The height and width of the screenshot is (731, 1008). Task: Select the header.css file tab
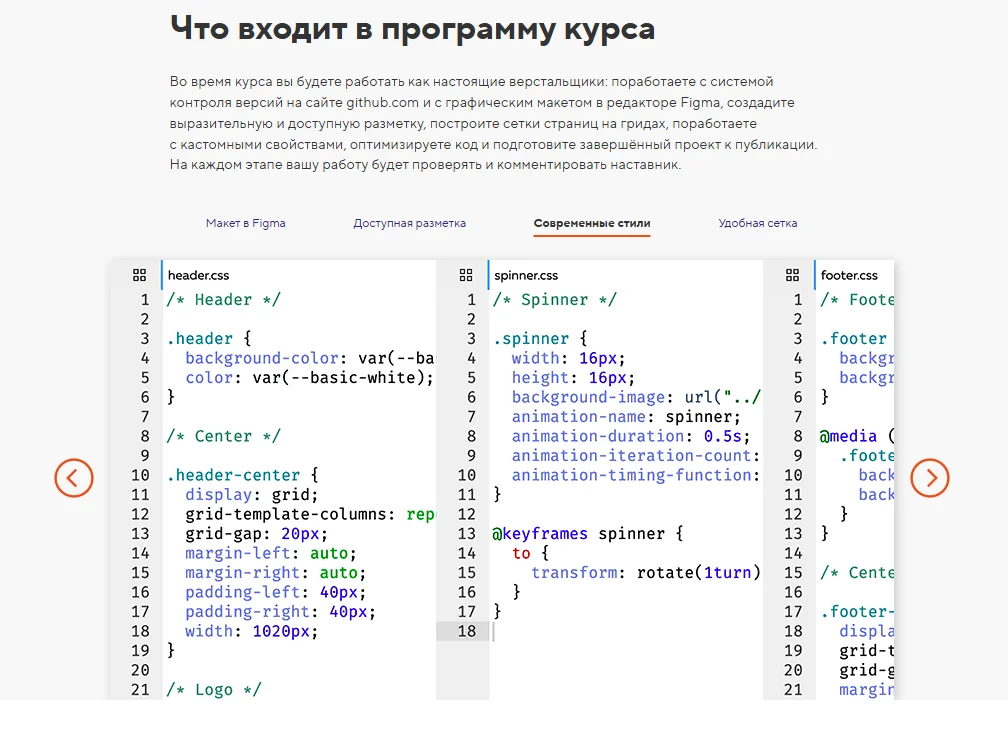(x=198, y=275)
